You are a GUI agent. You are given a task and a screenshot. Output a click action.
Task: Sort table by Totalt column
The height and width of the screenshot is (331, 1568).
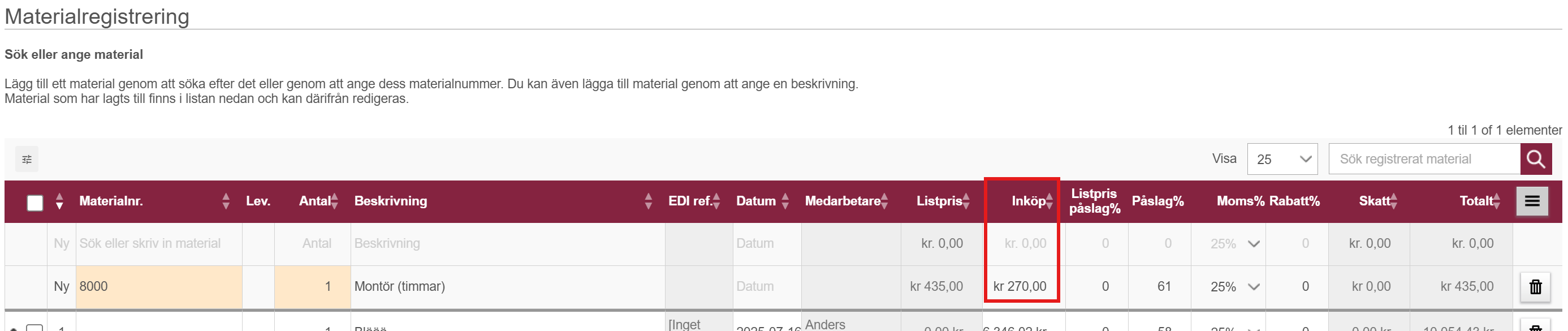tap(1497, 201)
